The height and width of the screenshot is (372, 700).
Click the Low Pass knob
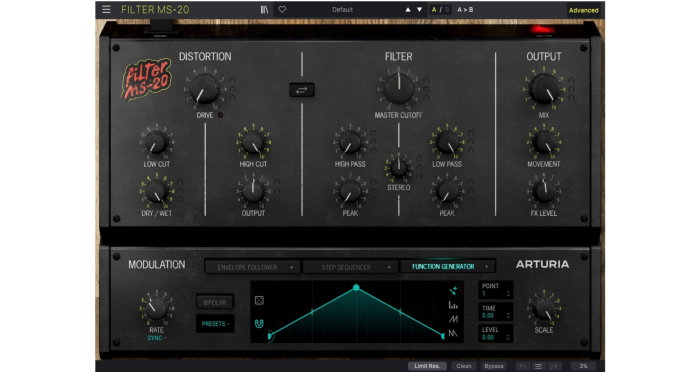tap(447, 142)
